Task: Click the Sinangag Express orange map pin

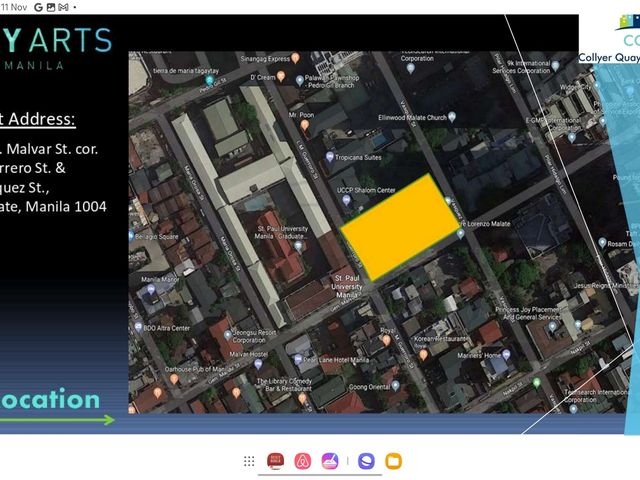Action: 295,58
